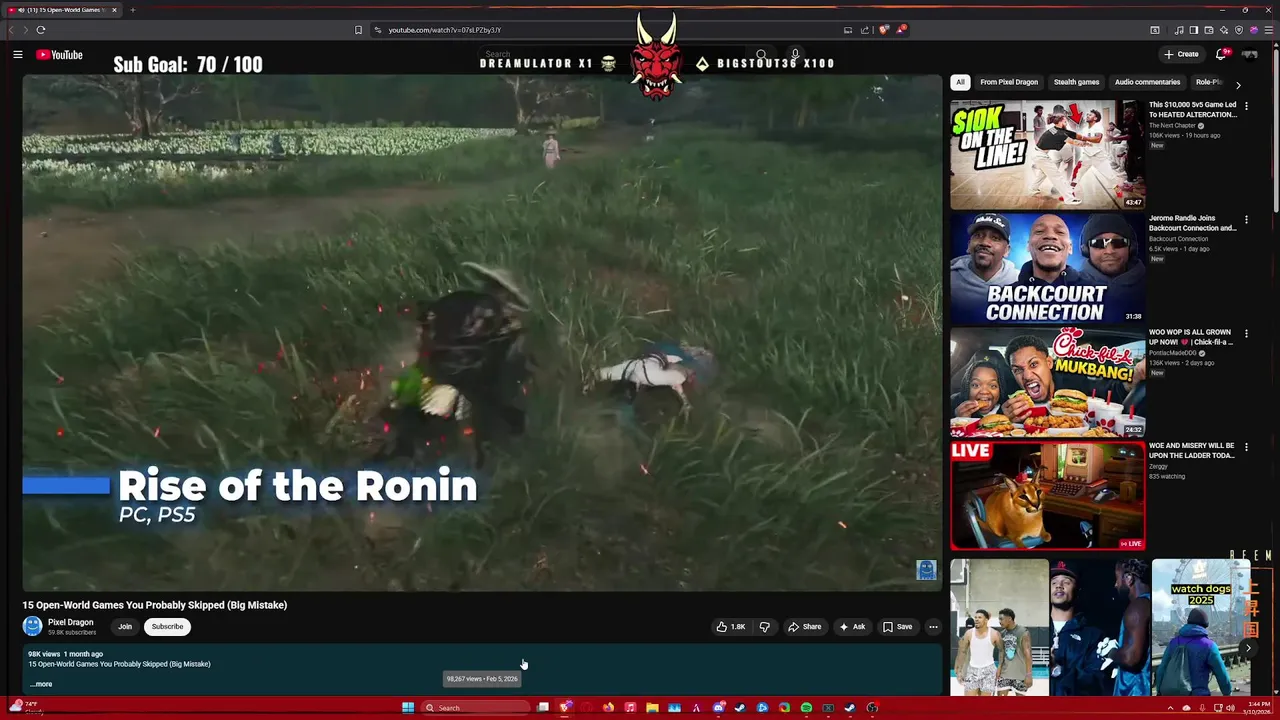Share the video

pyautogui.click(x=804, y=627)
